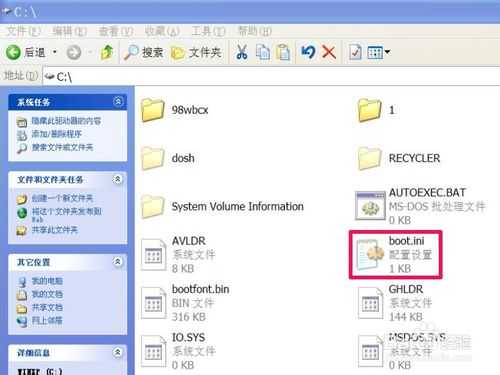
Task: Collapse the File and Folder Tasks panel
Action: coord(117,179)
